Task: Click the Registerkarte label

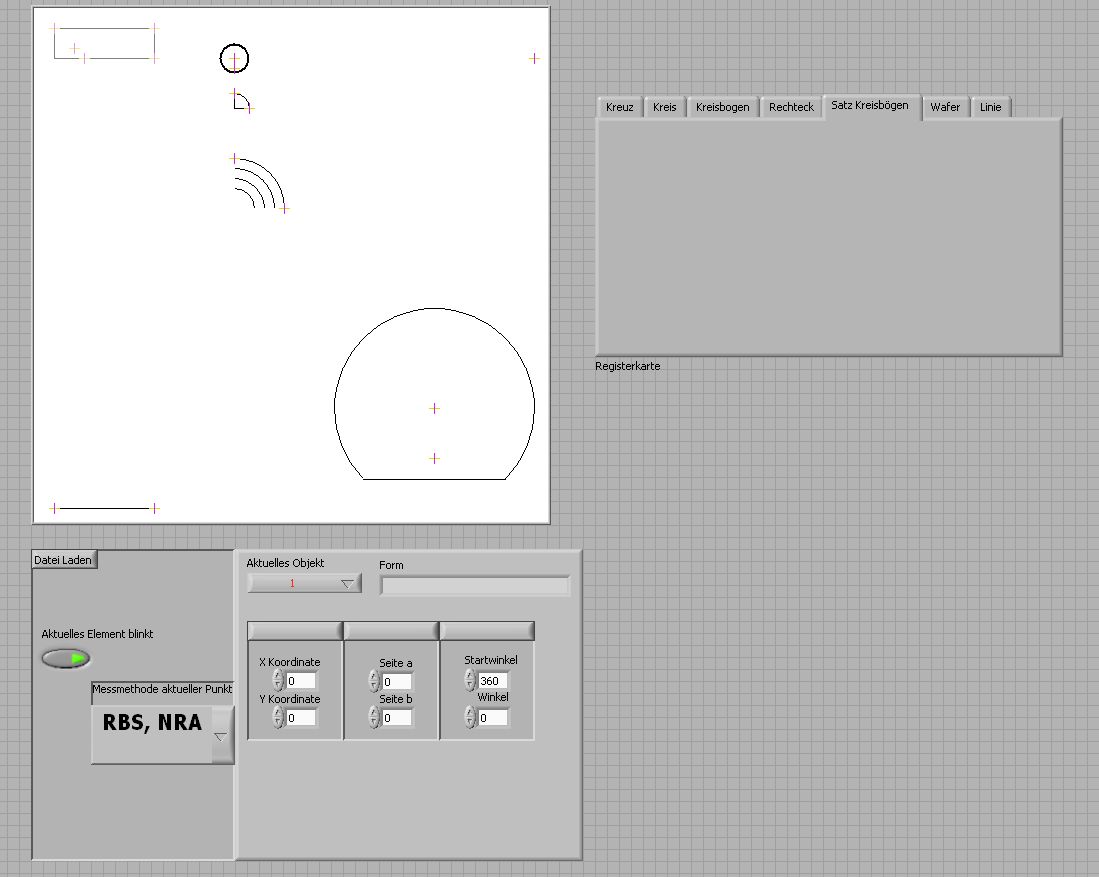Action: point(627,366)
